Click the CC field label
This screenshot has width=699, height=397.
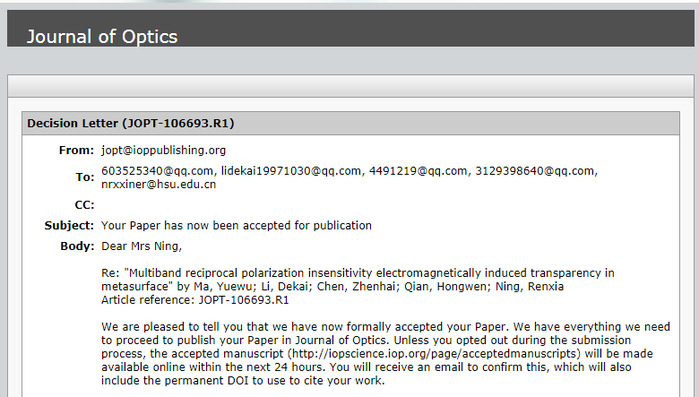[x=84, y=205]
